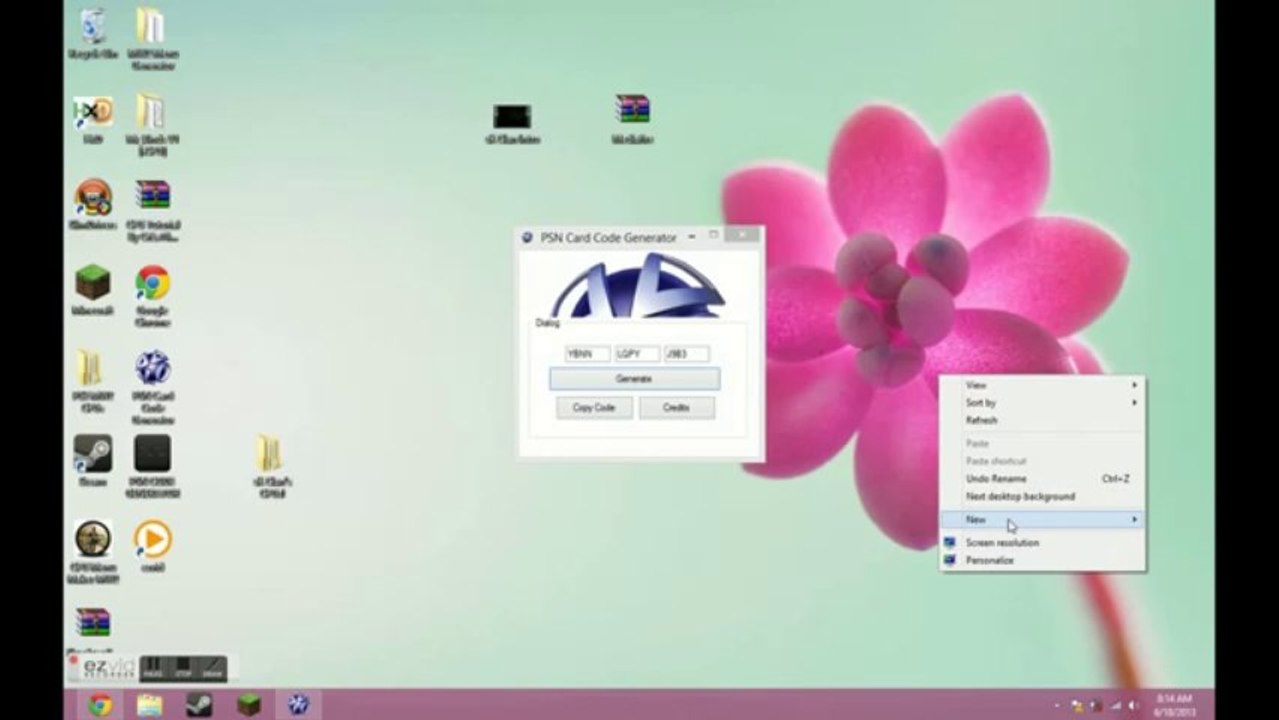This screenshot has height=720, width=1279.
Task: Close the PSN Card Code Generator window
Action: [x=741, y=236]
